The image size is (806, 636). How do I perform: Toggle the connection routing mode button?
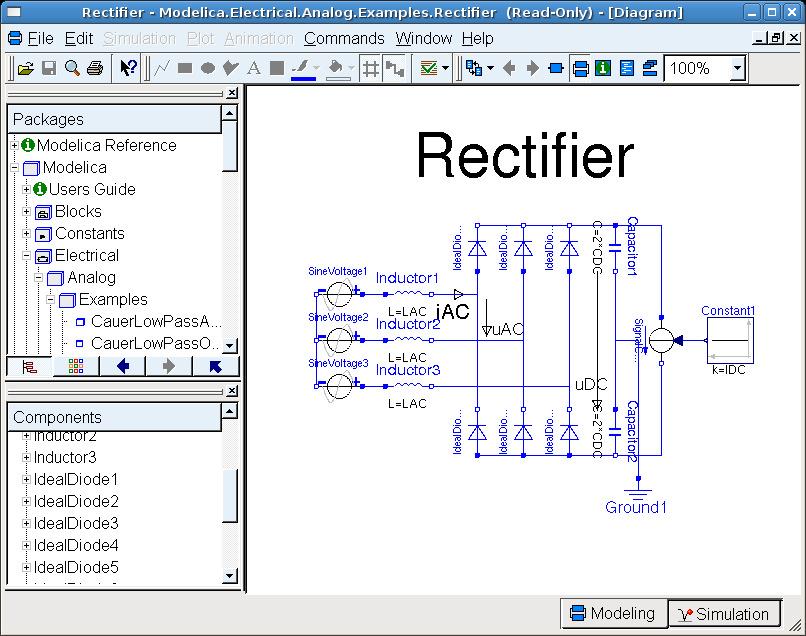395,68
